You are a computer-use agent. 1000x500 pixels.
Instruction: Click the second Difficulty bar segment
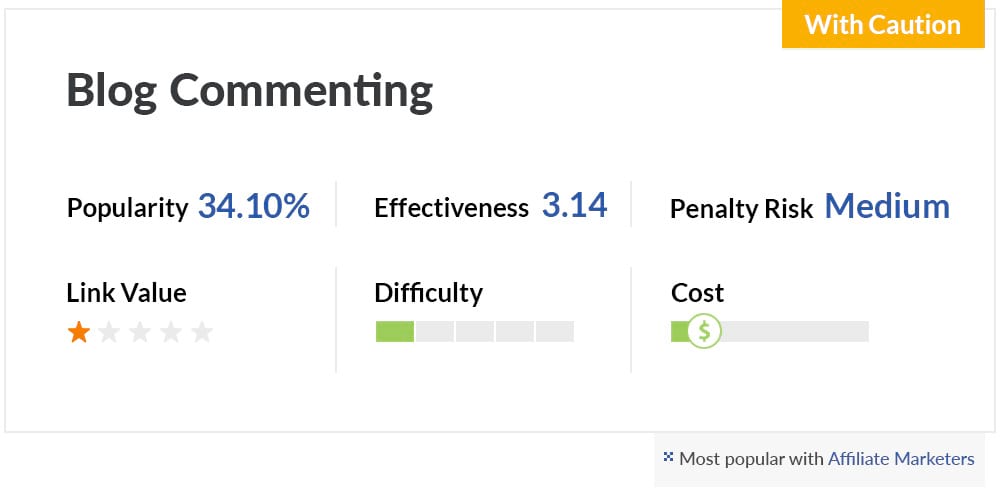pos(434,332)
